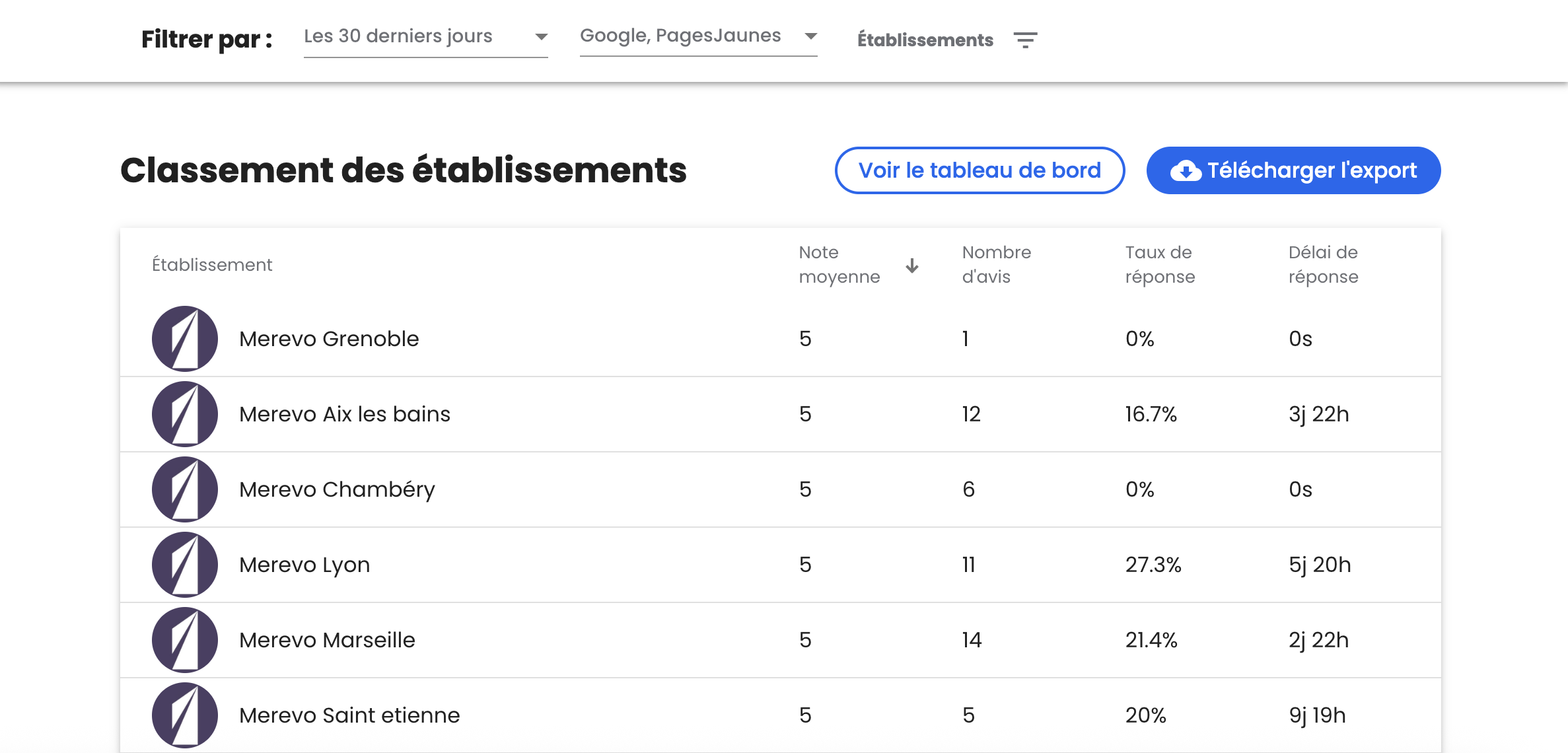This screenshot has width=1568, height=753.
Task: Click 'Voir le tableau de bord' button
Action: 980,170
